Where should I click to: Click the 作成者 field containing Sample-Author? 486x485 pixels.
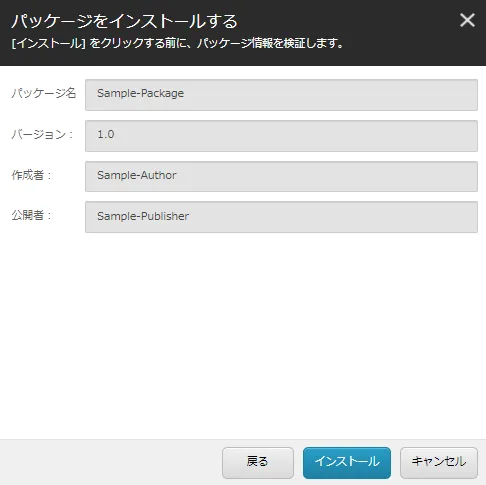(281, 176)
